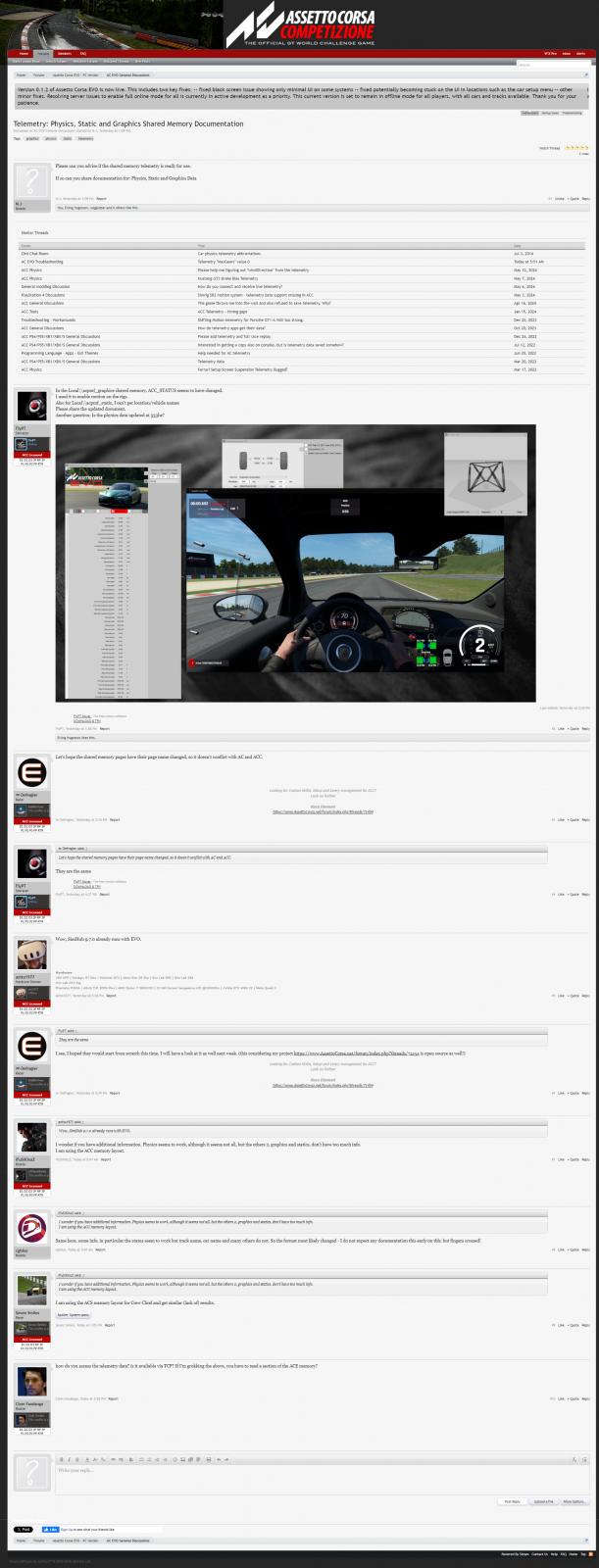Open the font size dropdown in editor
Screen dimensions: 599x1568
click(x=102, y=1459)
